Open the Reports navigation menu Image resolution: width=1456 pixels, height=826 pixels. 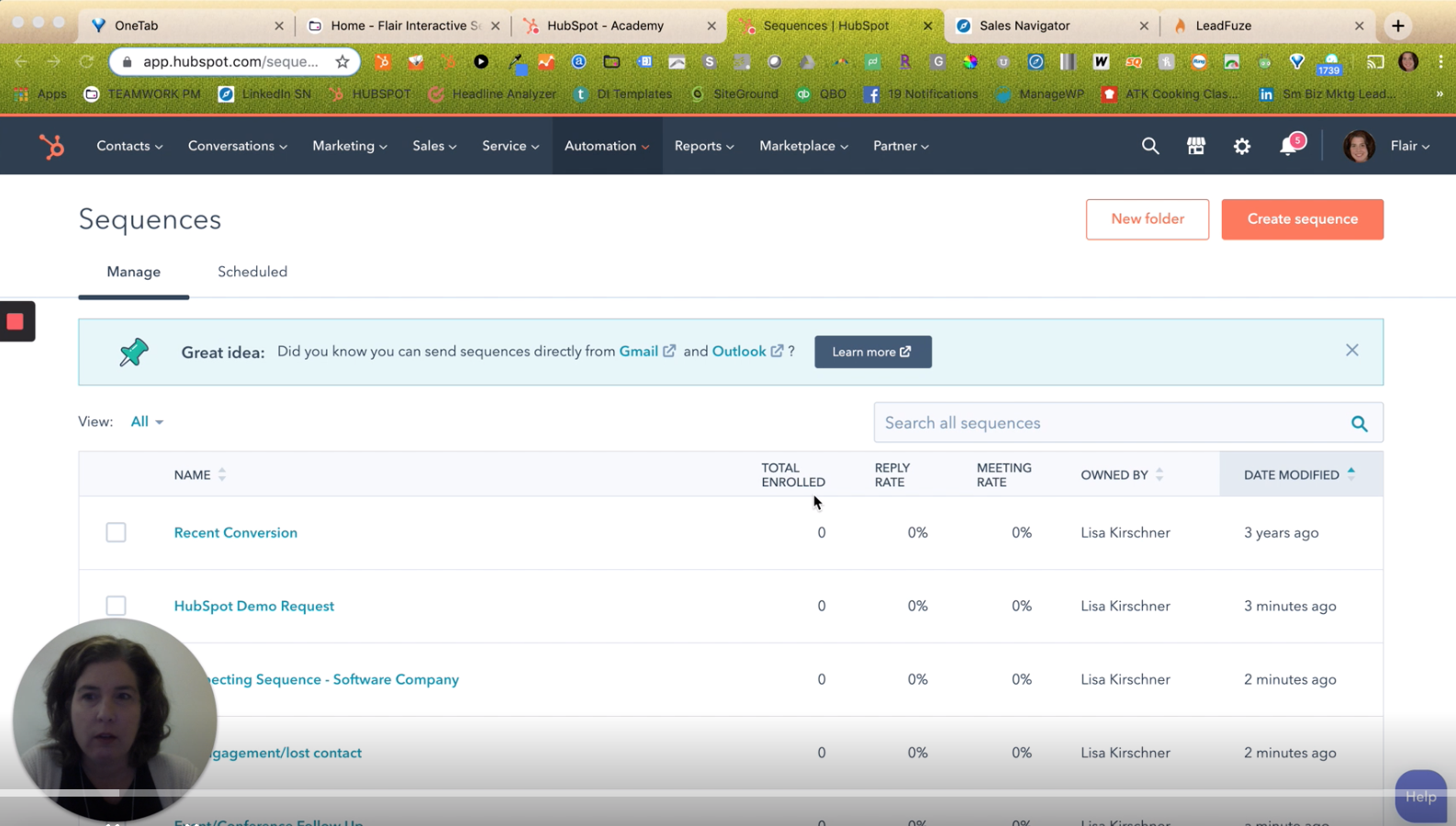[703, 146]
